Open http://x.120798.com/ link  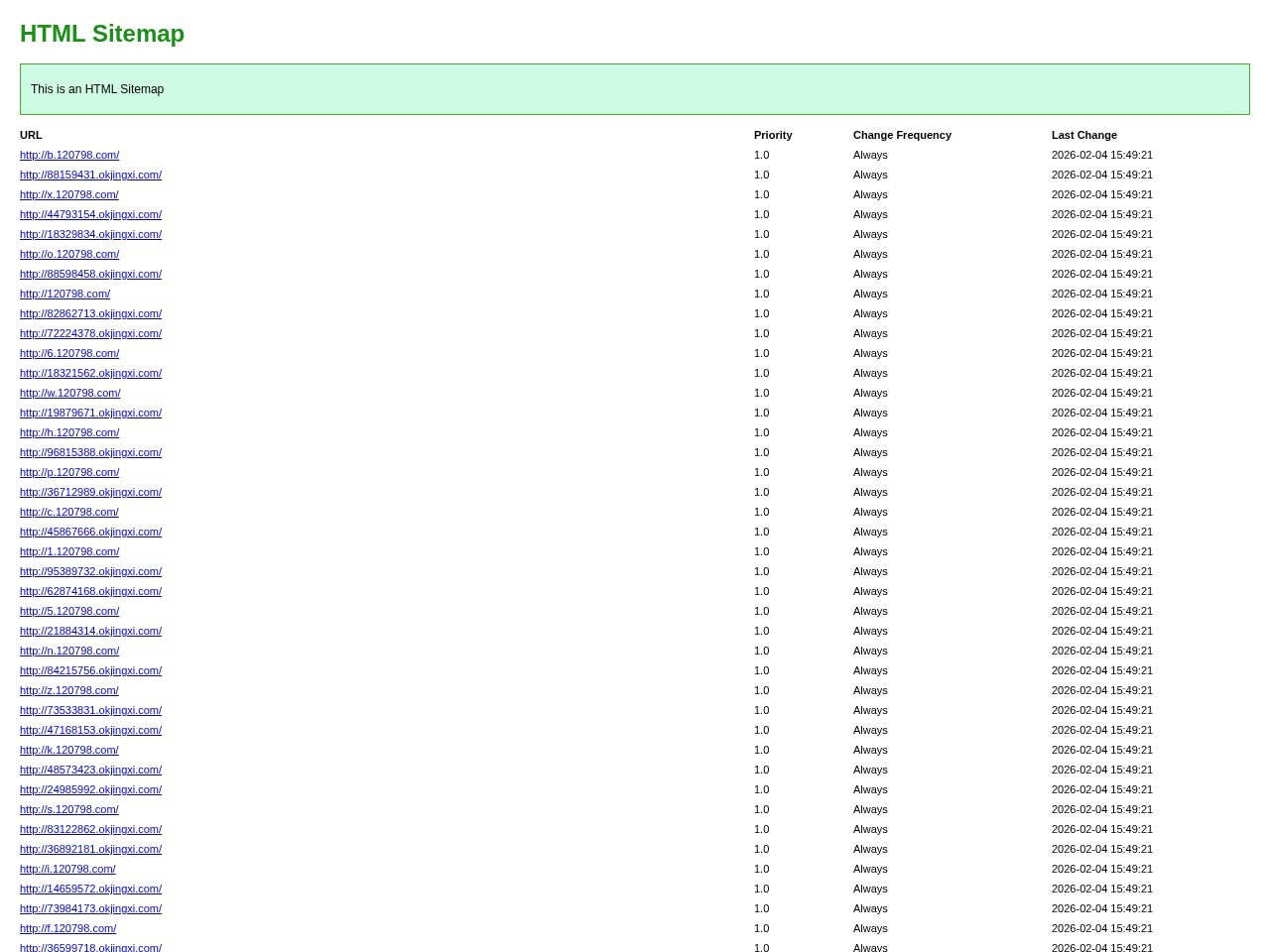pyautogui.click(x=69, y=194)
